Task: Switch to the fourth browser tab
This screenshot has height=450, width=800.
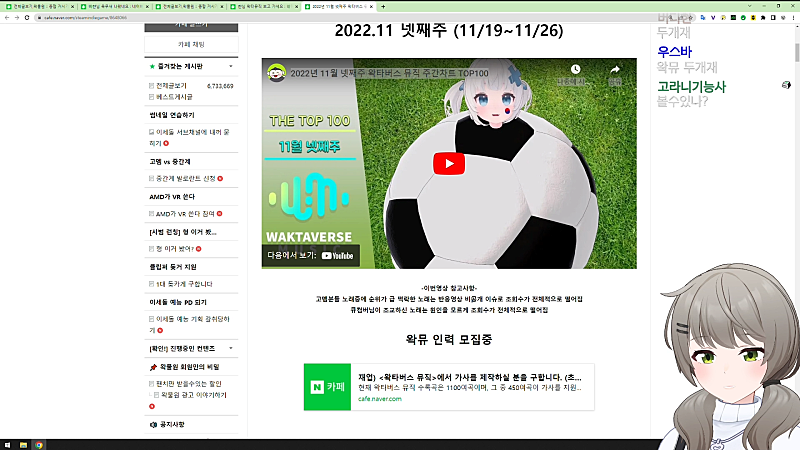Action: pyautogui.click(x=264, y=7)
